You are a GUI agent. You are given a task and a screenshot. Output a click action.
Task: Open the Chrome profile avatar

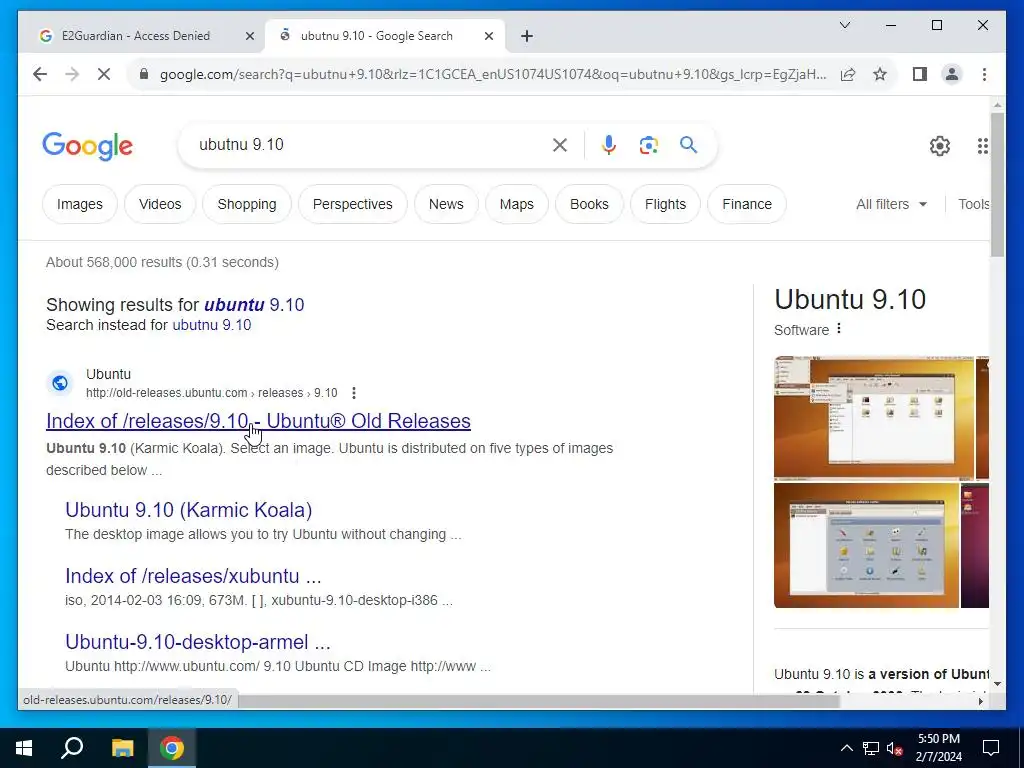pos(952,74)
